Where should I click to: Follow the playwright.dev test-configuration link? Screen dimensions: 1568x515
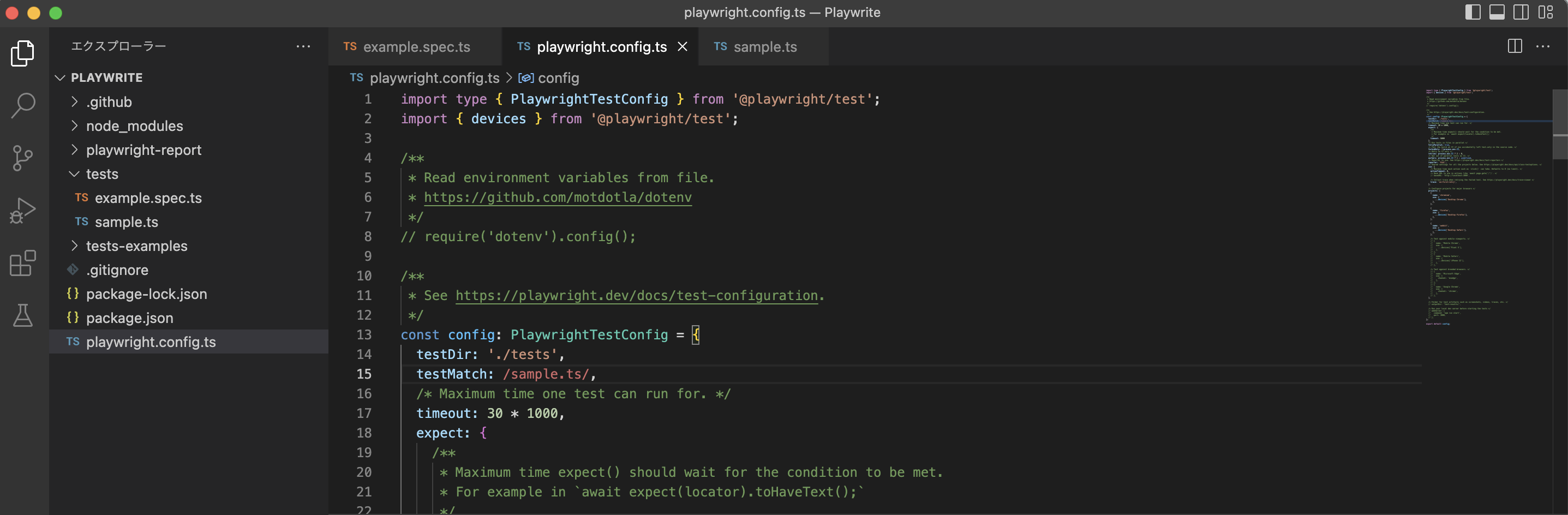point(637,295)
